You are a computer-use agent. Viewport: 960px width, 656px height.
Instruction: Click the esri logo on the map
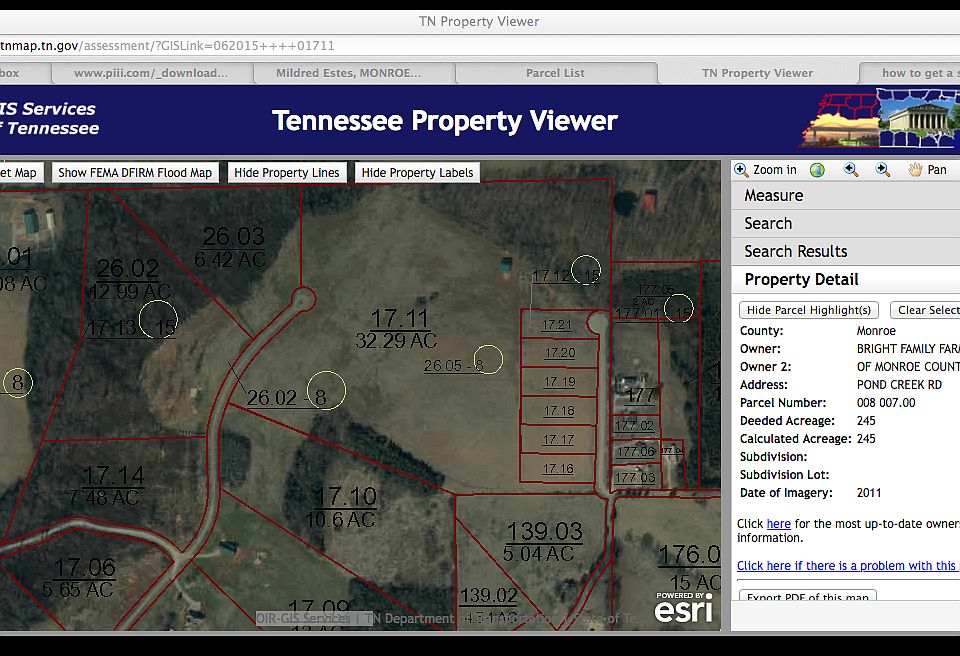(x=684, y=607)
